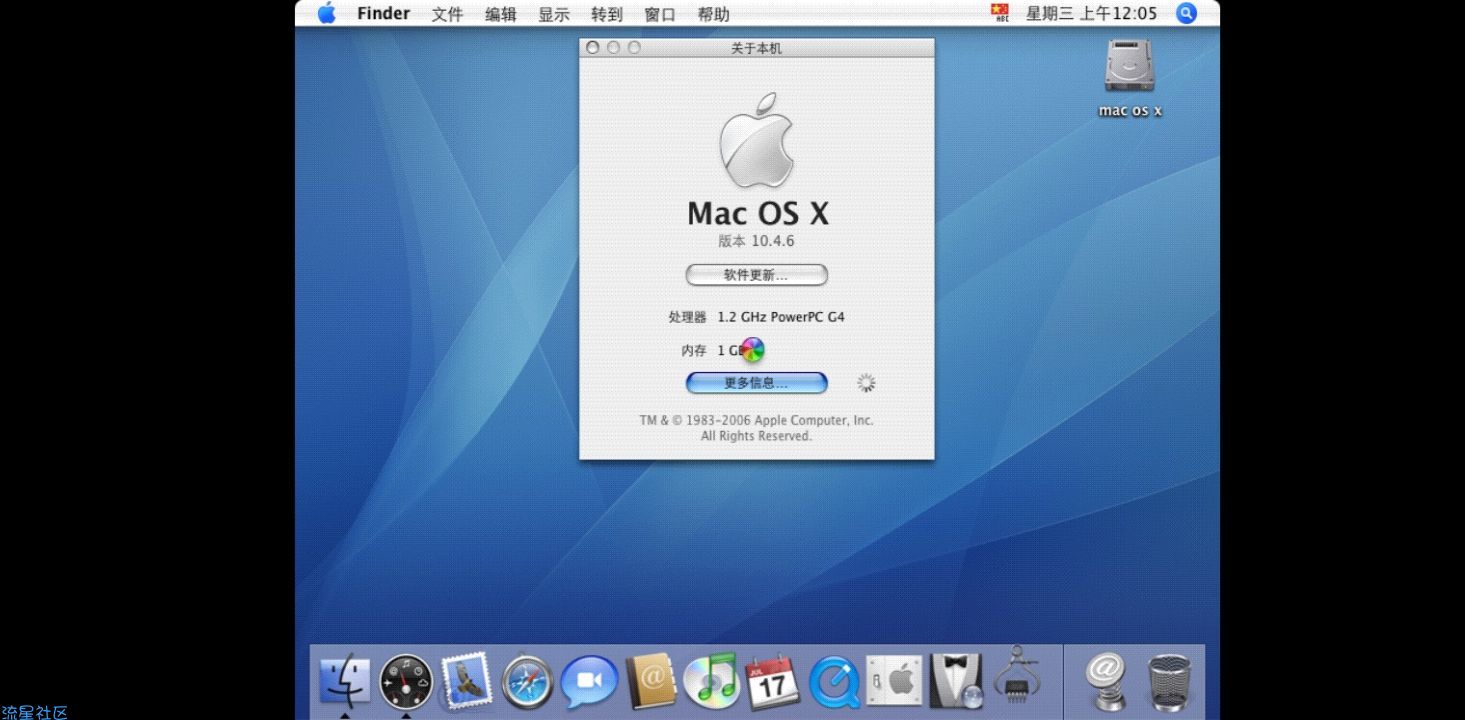Launch iTunes from the Dock
Screen dimensions: 1465x720
click(711, 680)
